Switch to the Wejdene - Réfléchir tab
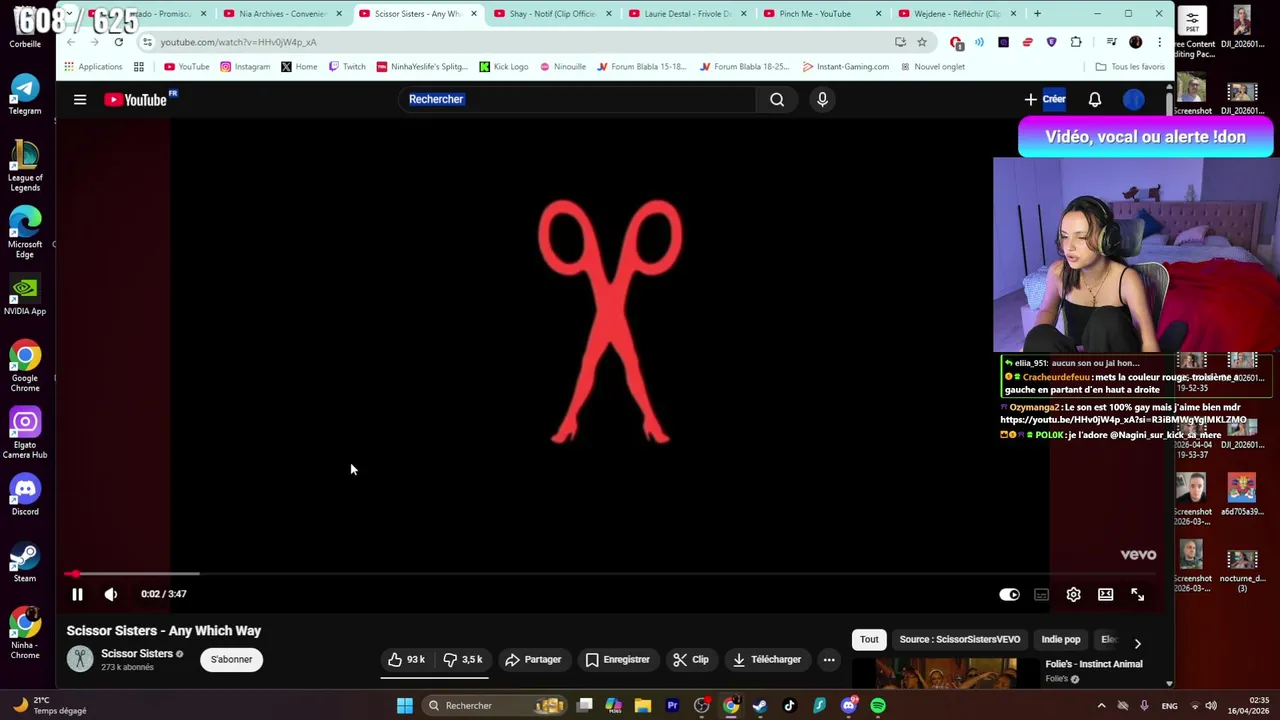This screenshot has width=1280, height=720. point(956,14)
